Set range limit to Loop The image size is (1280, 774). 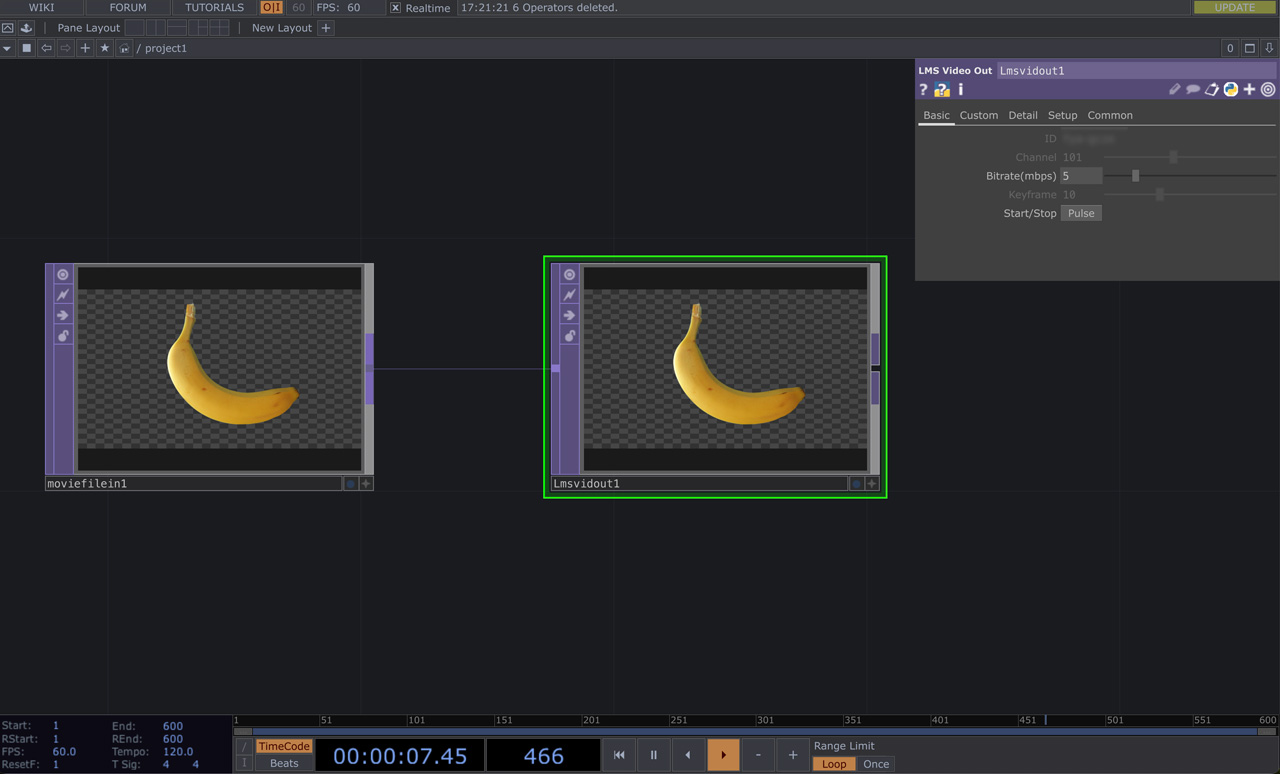point(834,764)
